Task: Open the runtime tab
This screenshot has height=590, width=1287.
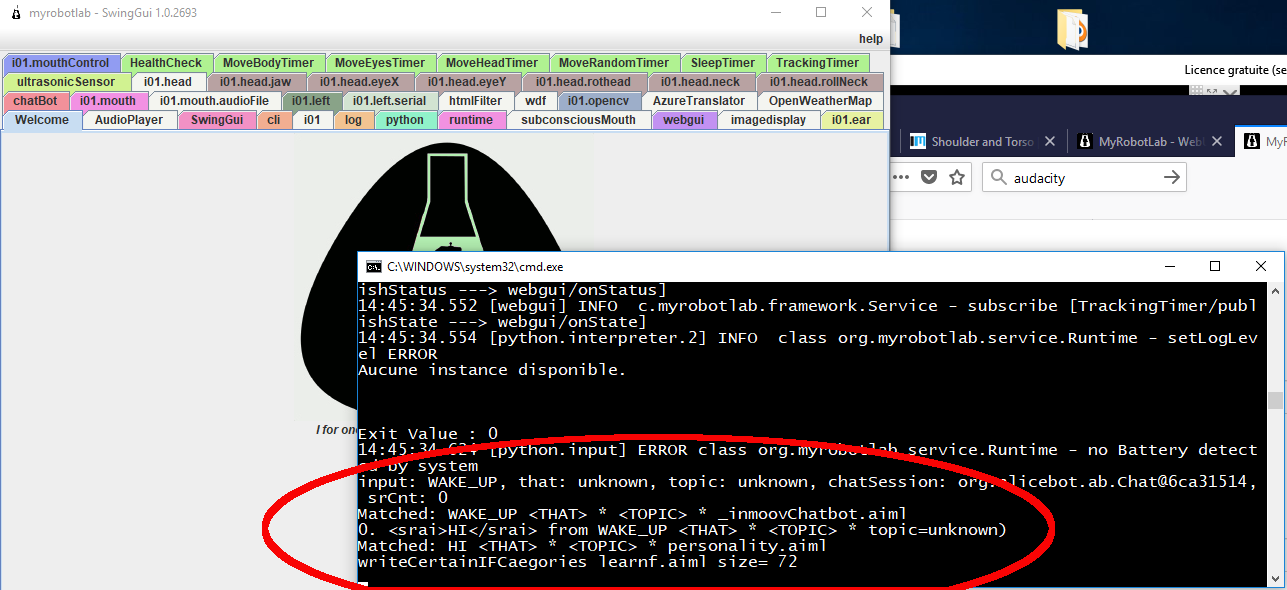Action: pyautogui.click(x=471, y=120)
